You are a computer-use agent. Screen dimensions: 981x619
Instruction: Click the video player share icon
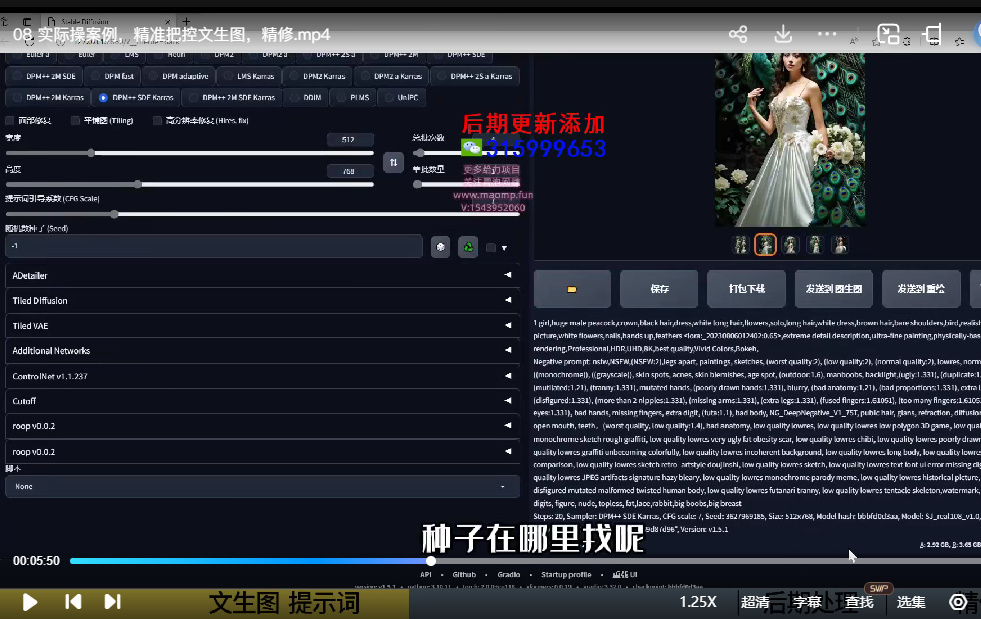[x=738, y=34]
